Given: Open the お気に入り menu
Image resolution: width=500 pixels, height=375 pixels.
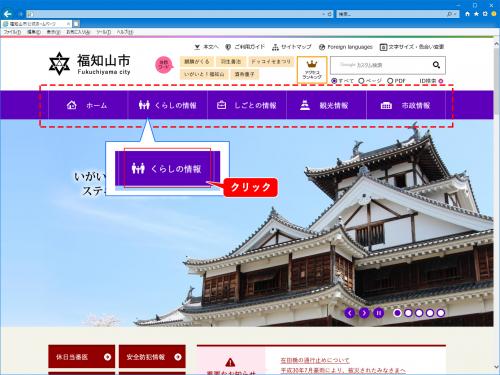Looking at the screenshot, I should (x=78, y=32).
